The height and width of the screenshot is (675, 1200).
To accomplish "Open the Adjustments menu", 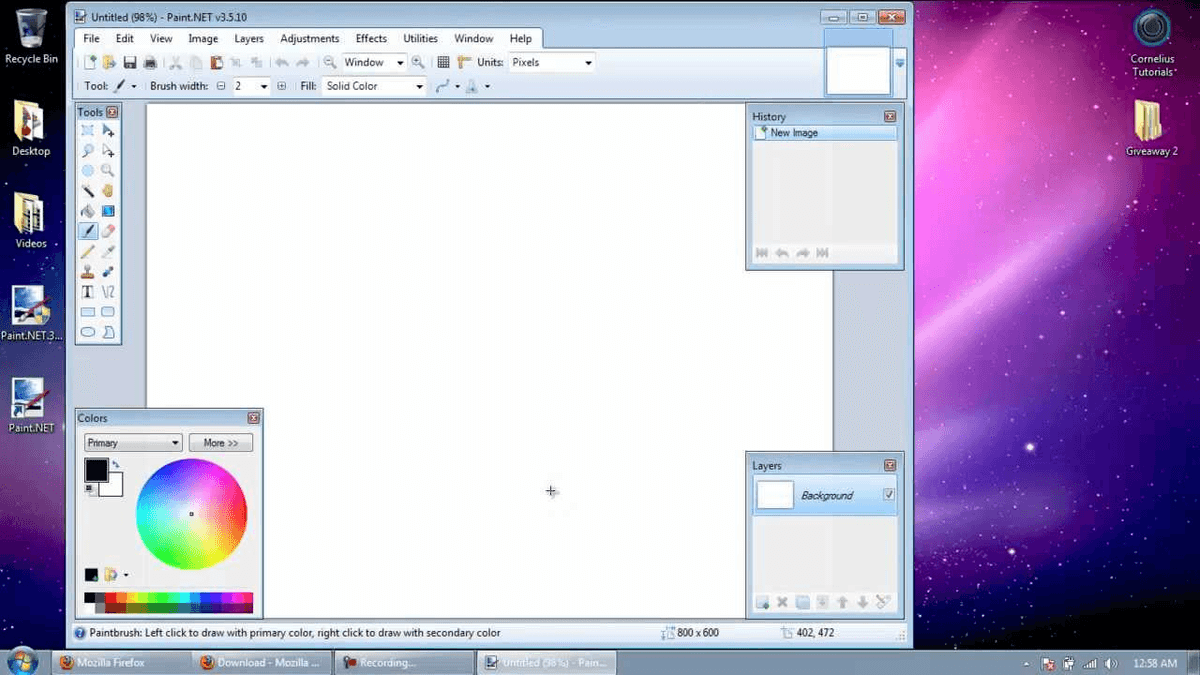I will pos(309,39).
